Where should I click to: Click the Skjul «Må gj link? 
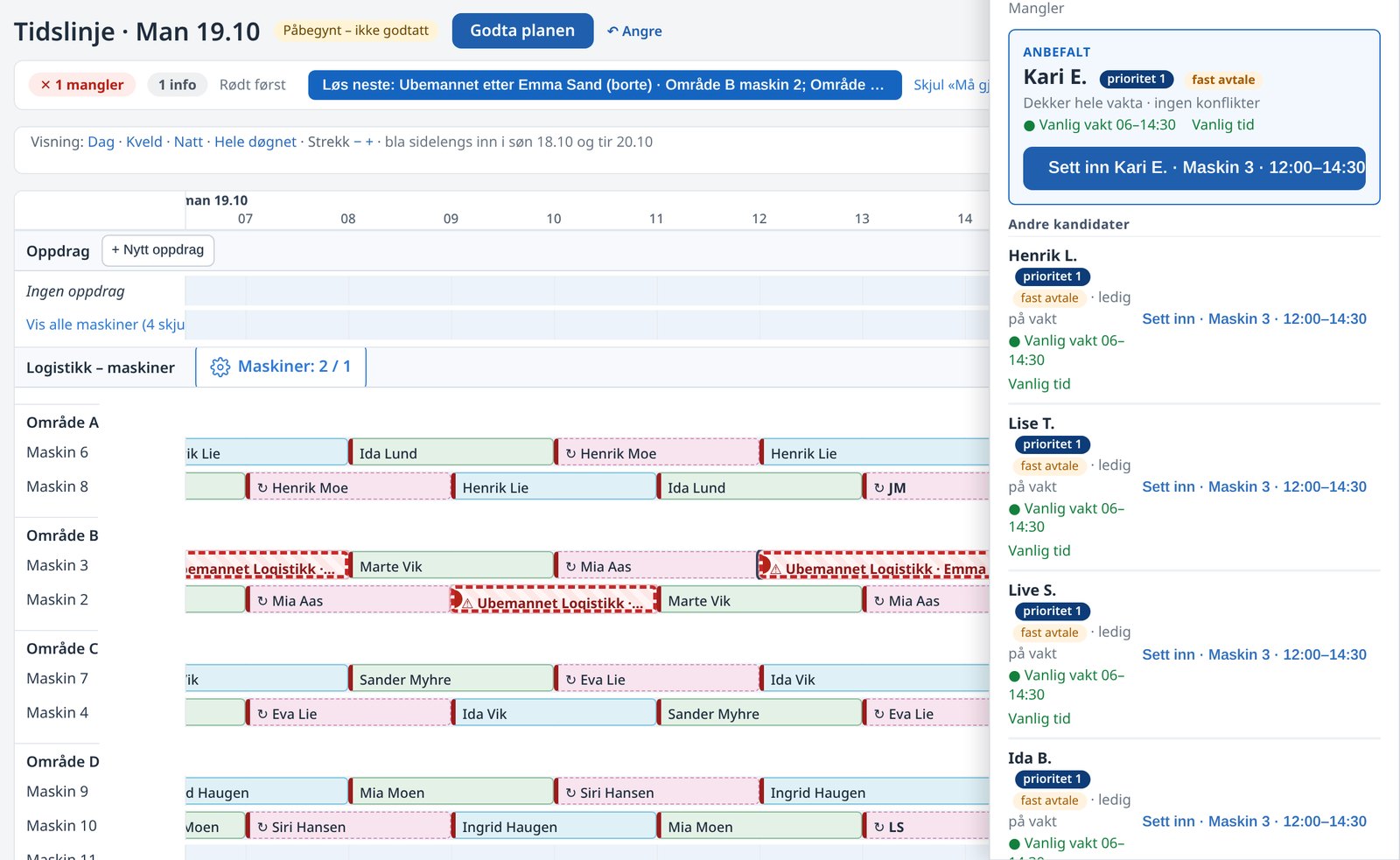click(951, 85)
